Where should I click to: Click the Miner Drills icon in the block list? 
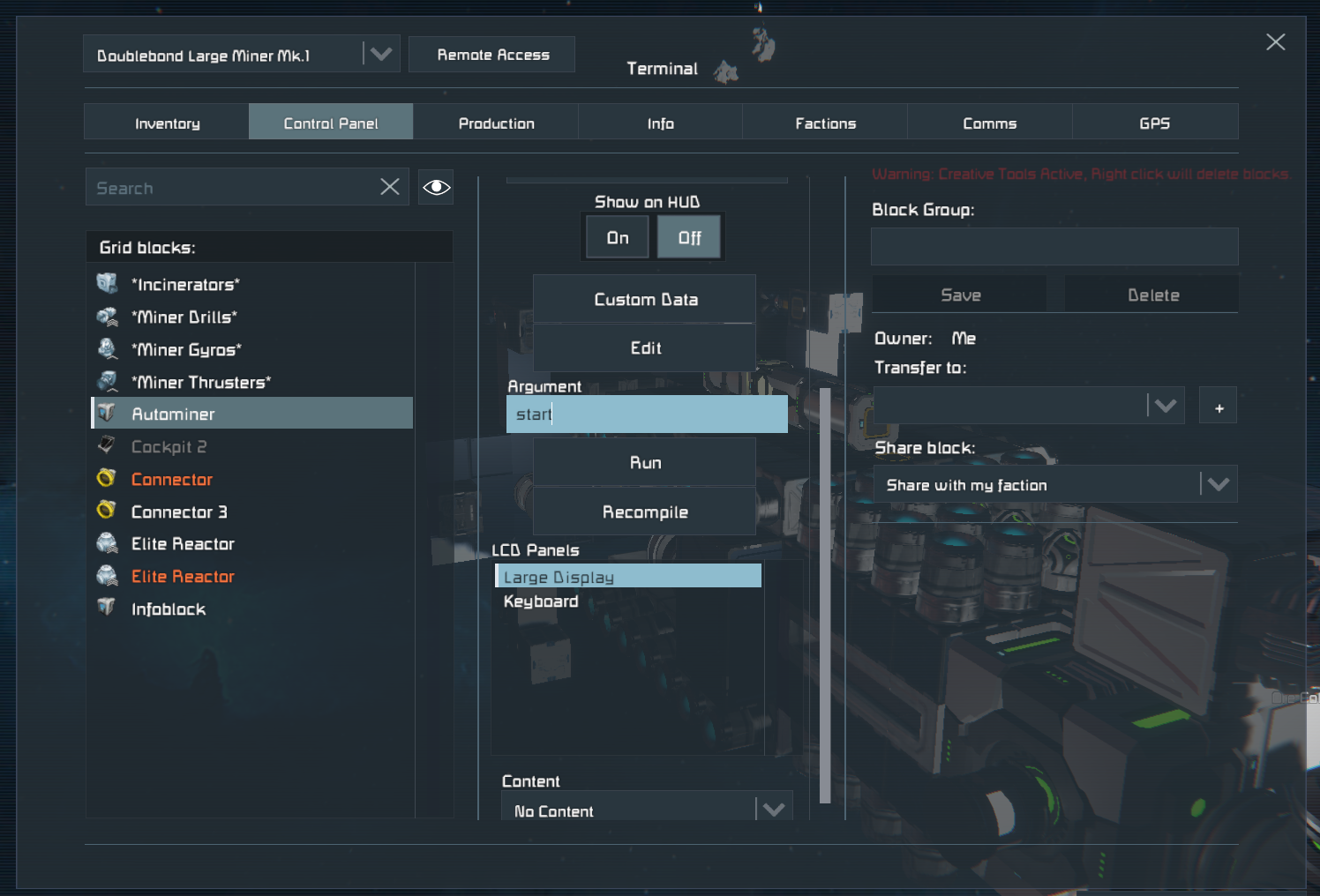[x=108, y=317]
